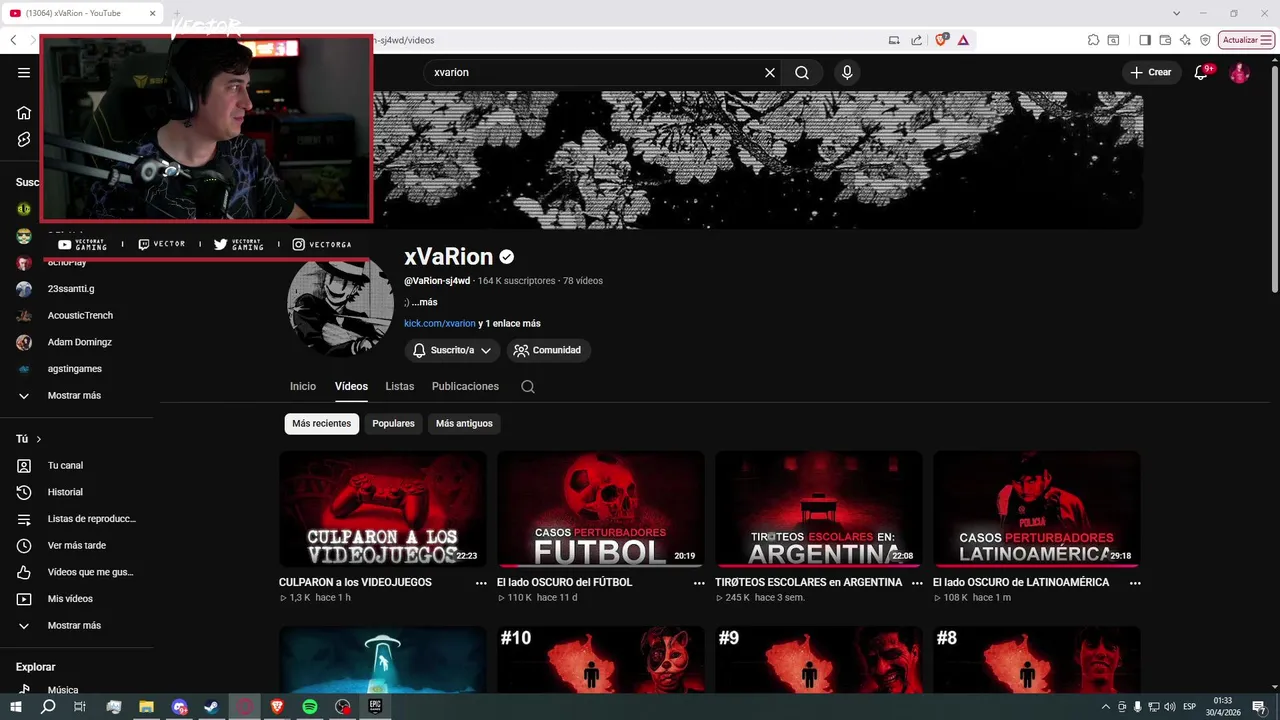
Task: Clear the search box with the X
Action: (770, 72)
